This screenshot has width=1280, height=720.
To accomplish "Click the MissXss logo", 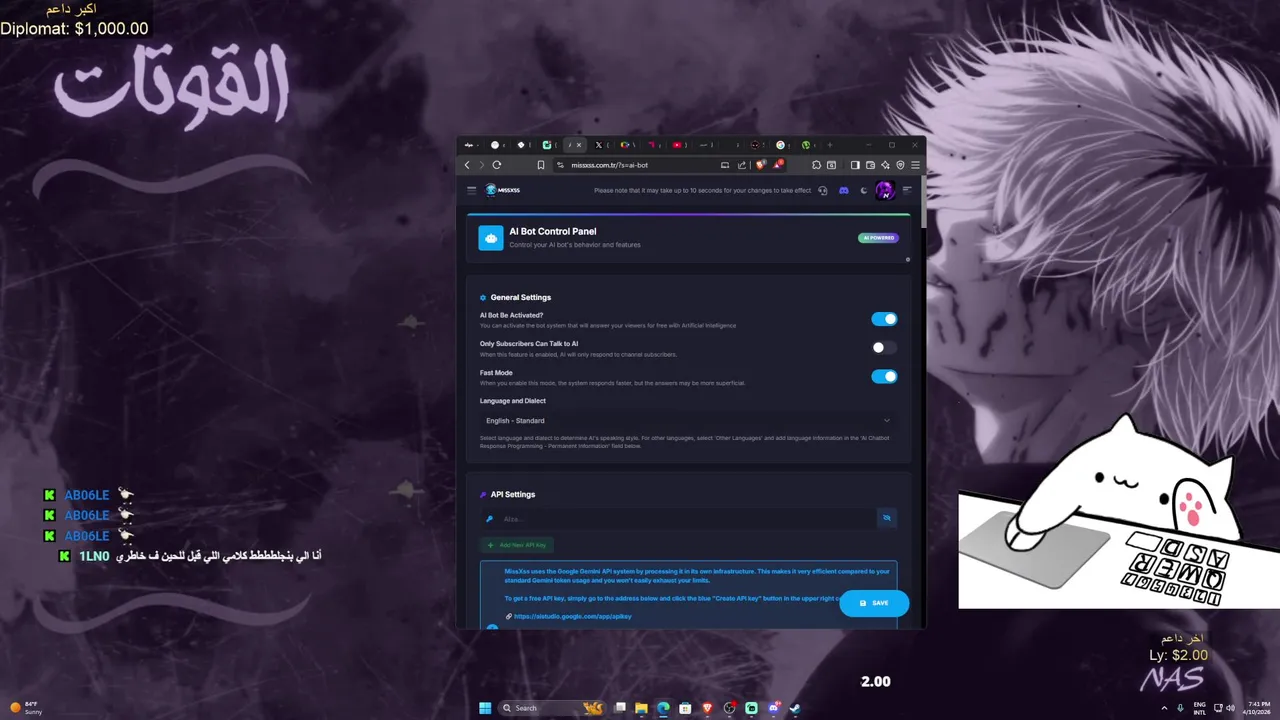I will [502, 190].
